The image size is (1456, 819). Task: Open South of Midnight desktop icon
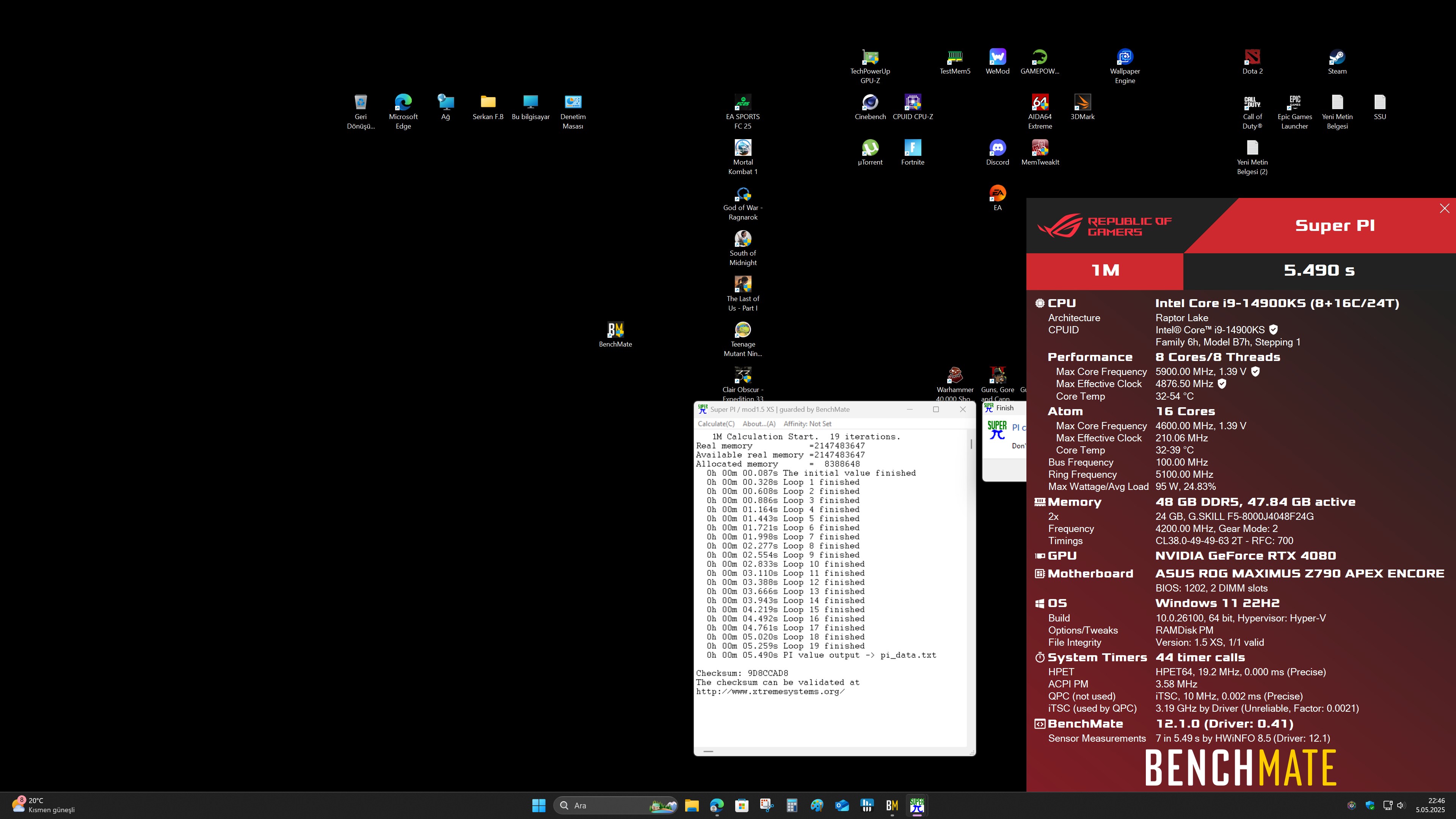point(743,248)
